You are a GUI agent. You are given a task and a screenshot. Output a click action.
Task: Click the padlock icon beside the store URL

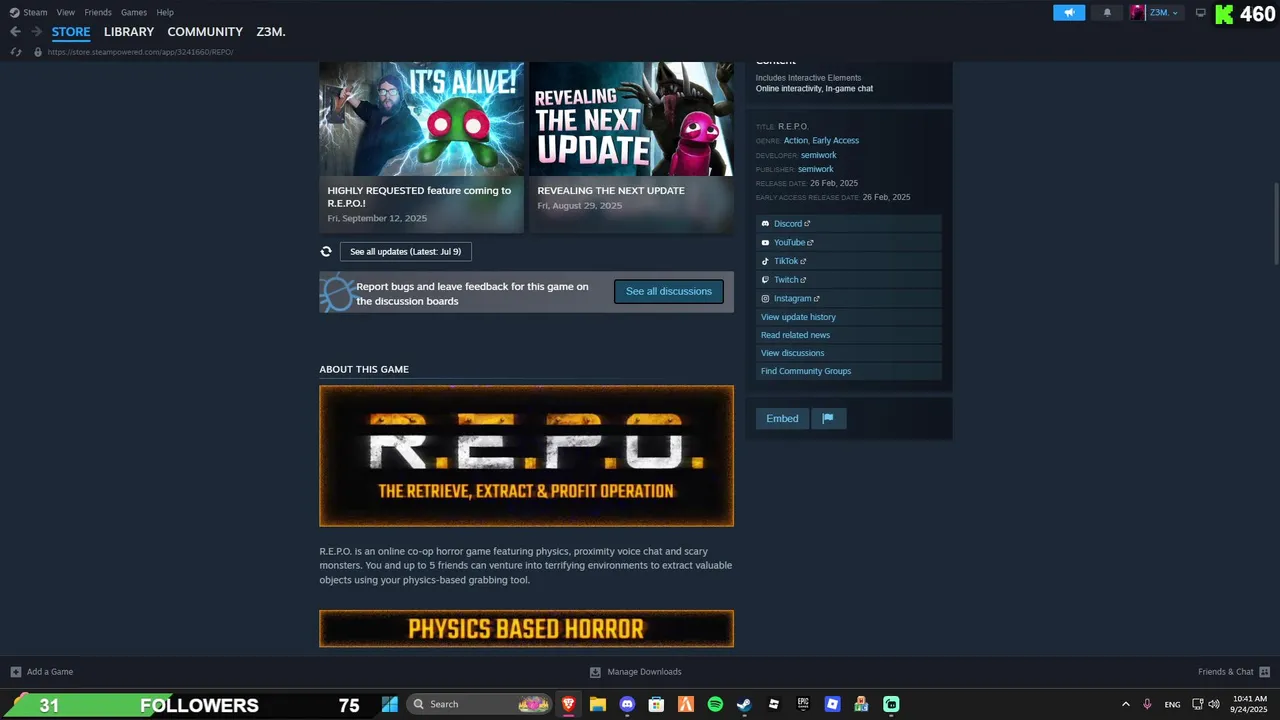[38, 52]
